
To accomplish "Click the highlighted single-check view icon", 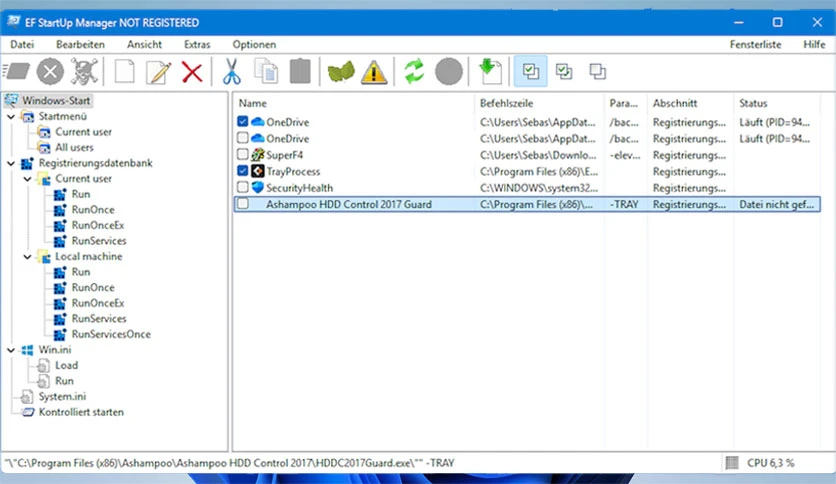I will (x=530, y=71).
